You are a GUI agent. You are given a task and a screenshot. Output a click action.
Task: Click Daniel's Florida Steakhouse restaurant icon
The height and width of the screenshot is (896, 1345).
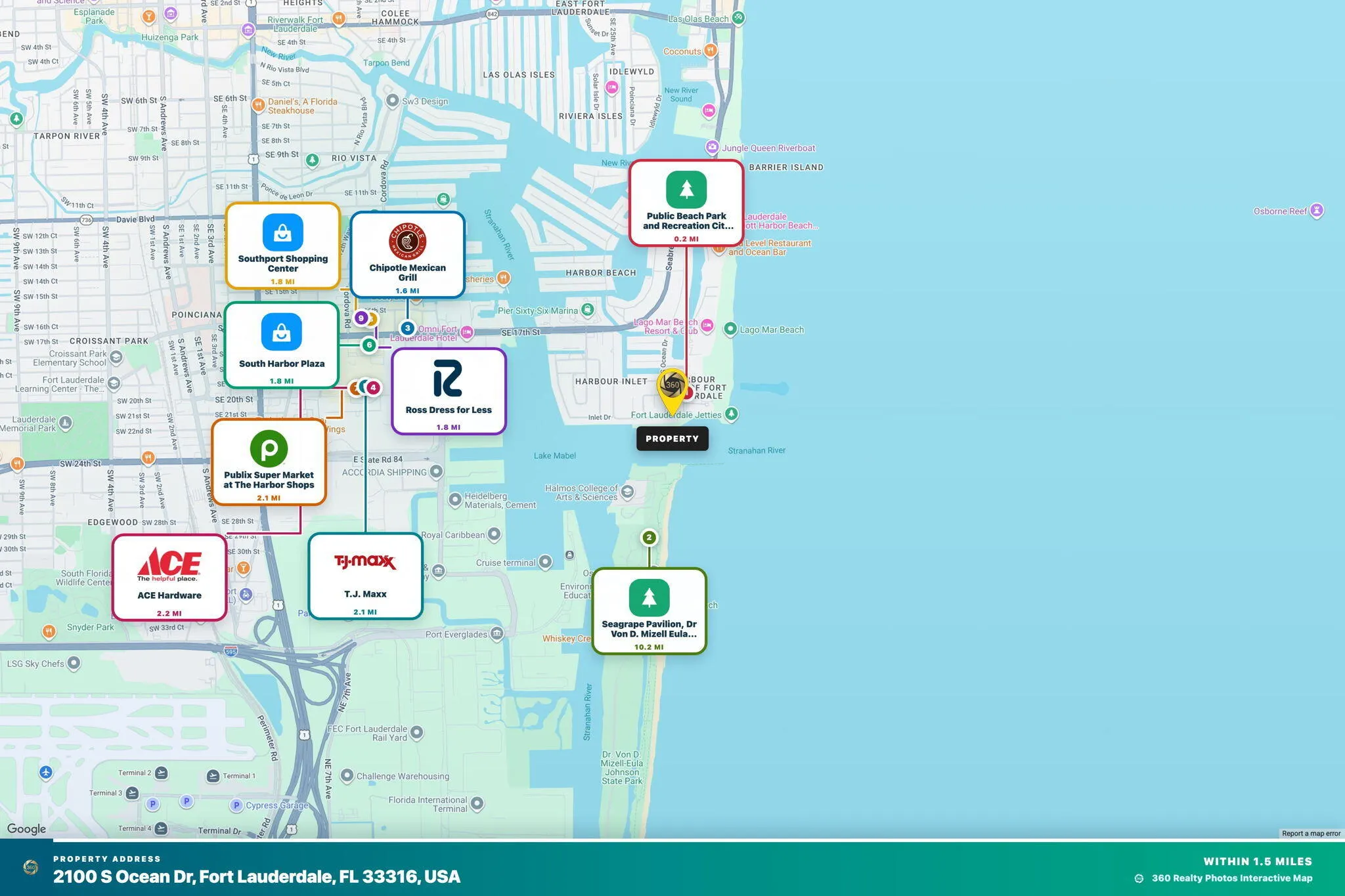pos(259,104)
